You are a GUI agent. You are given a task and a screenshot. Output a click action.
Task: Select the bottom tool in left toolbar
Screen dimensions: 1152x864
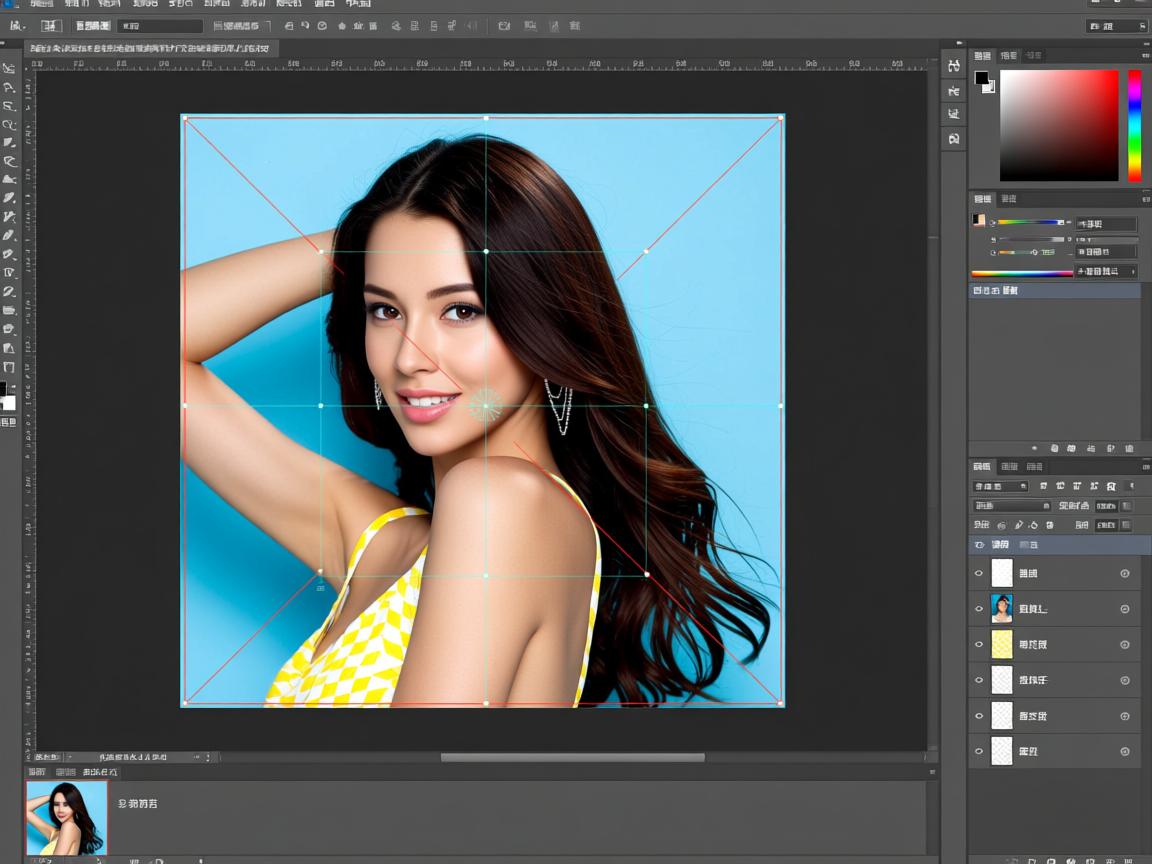(9, 367)
